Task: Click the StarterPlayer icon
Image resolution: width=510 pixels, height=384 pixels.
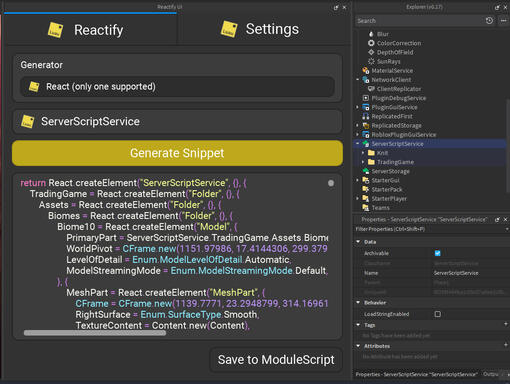Action: click(x=366, y=199)
